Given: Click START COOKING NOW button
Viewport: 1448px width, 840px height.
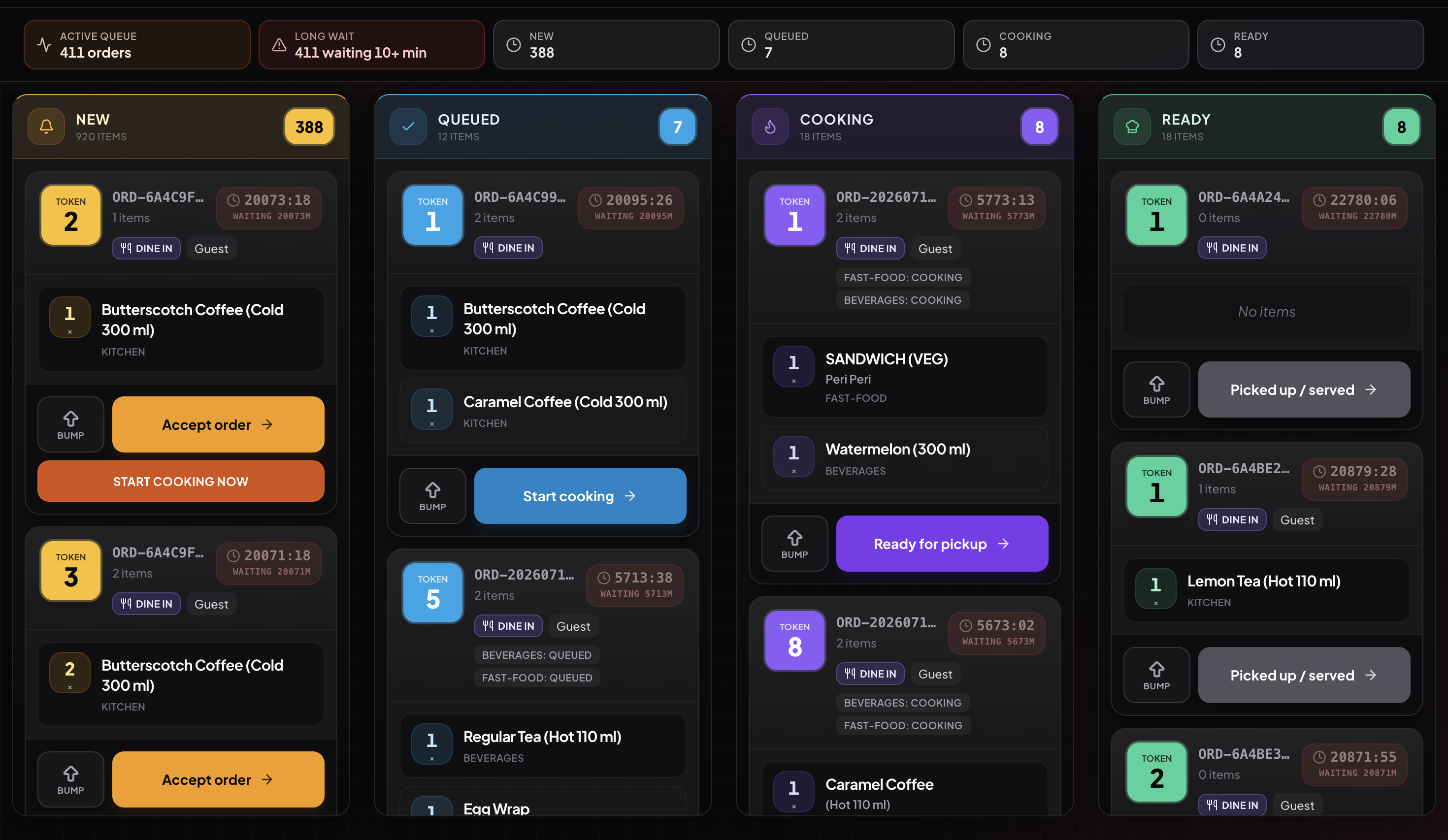Looking at the screenshot, I should pos(181,481).
